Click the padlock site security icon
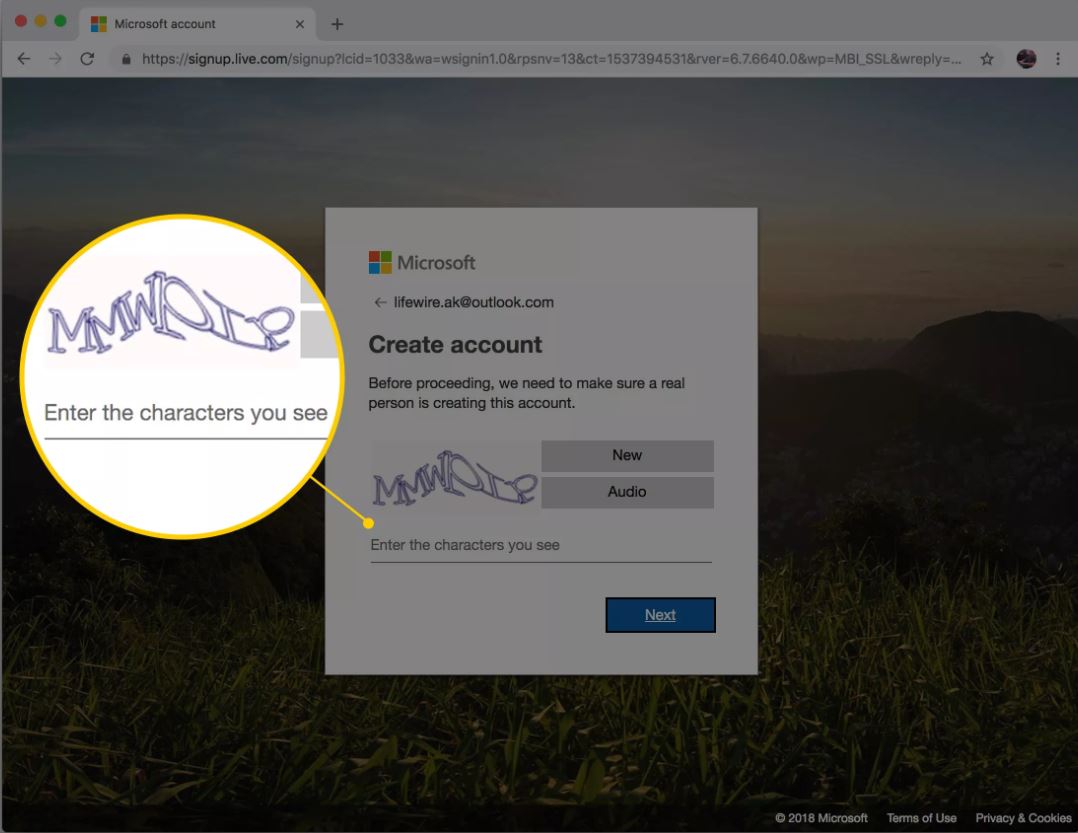The width and height of the screenshot is (1078, 833). 126,59
